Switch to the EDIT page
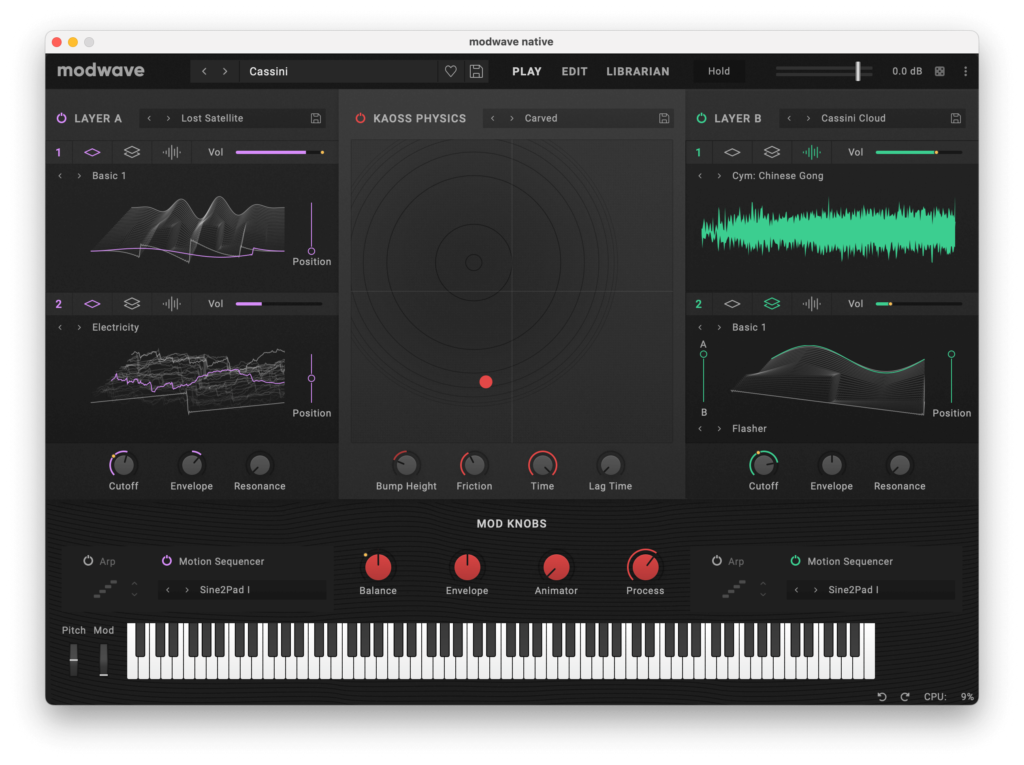 575,71
